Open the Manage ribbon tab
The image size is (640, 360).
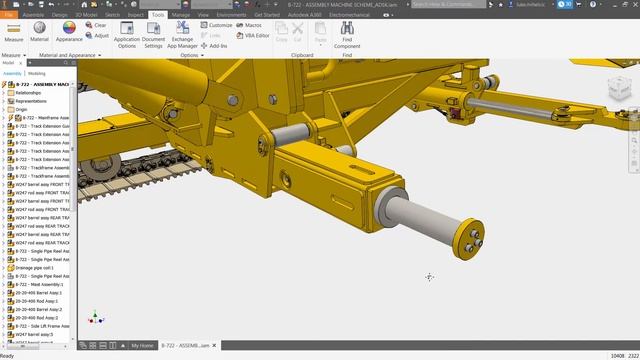click(x=180, y=15)
